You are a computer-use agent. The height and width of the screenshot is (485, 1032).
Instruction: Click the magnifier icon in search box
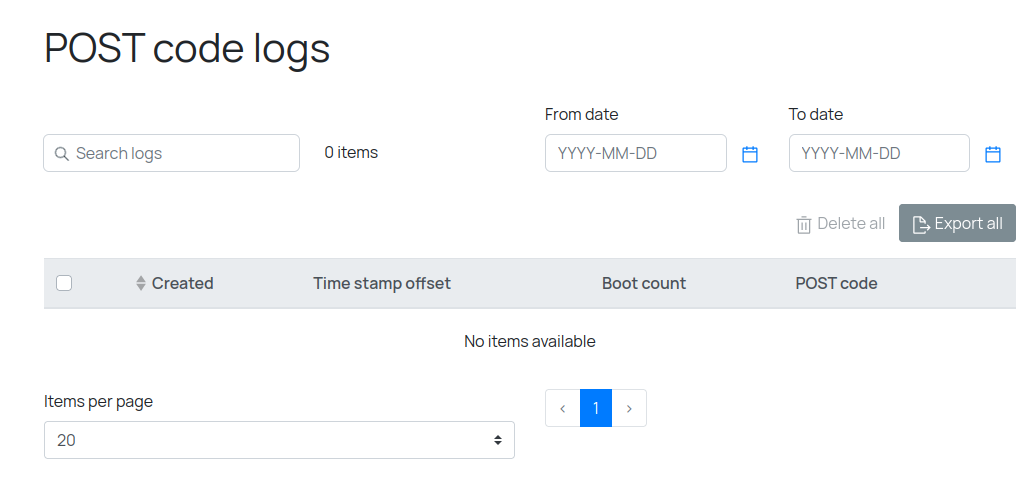tap(61, 154)
